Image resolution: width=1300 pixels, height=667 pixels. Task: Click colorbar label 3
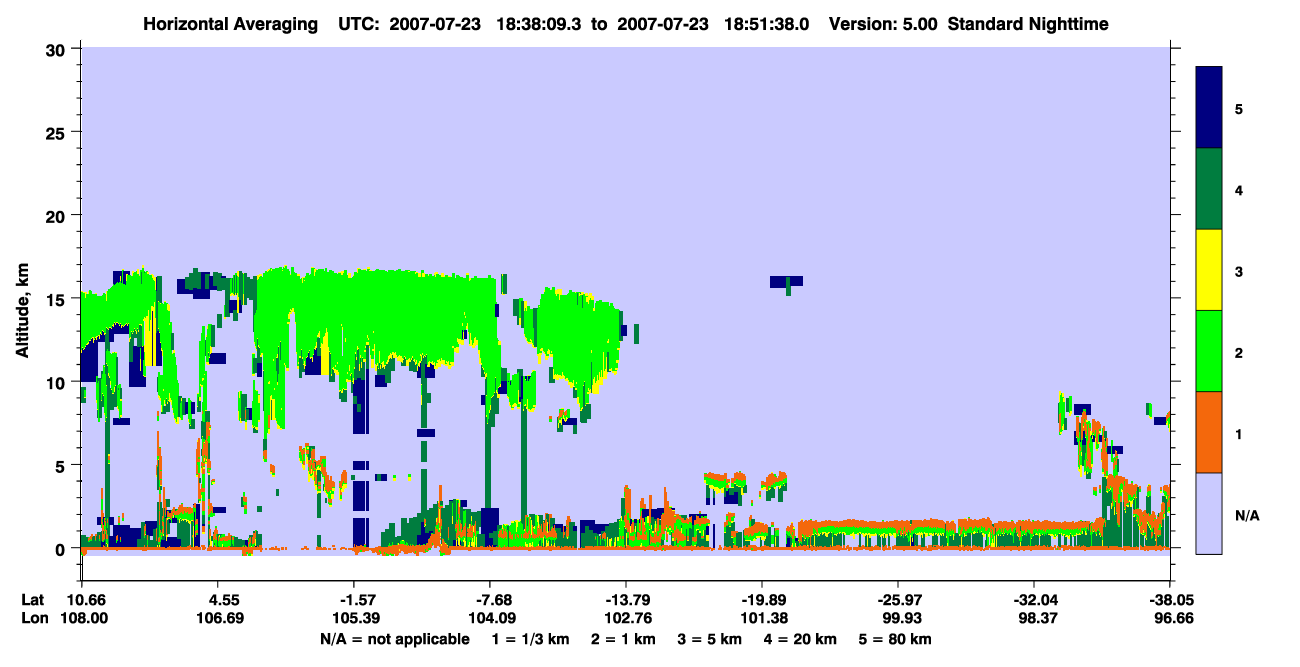[1239, 271]
